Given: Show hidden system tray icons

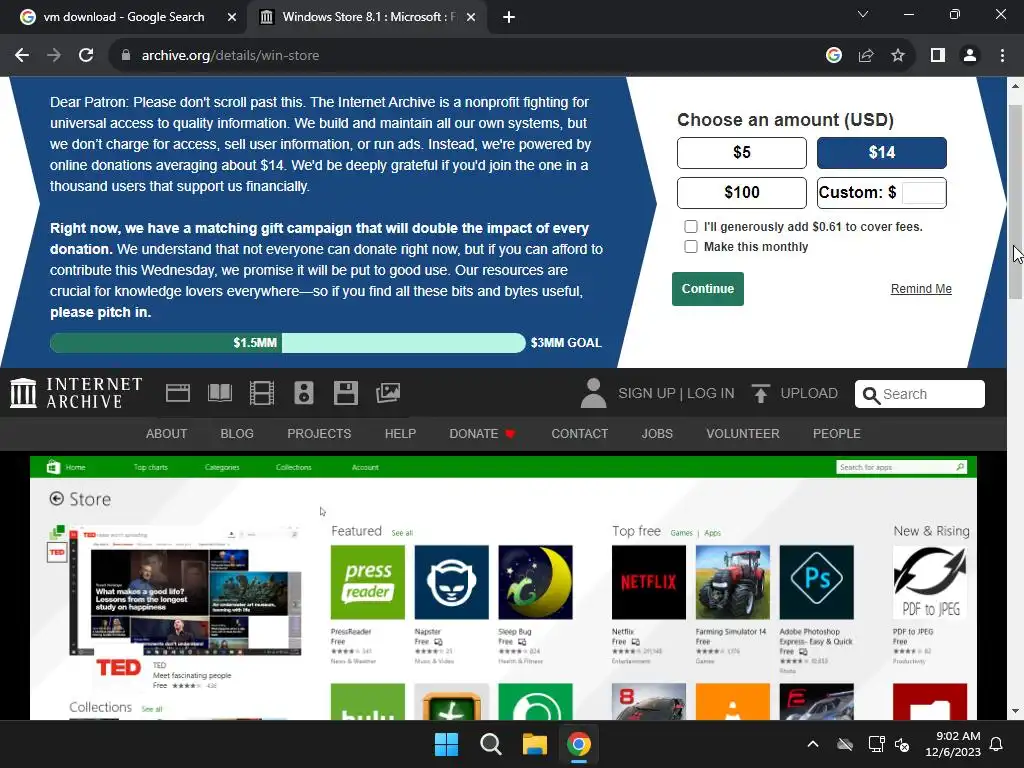Looking at the screenshot, I should 813,744.
